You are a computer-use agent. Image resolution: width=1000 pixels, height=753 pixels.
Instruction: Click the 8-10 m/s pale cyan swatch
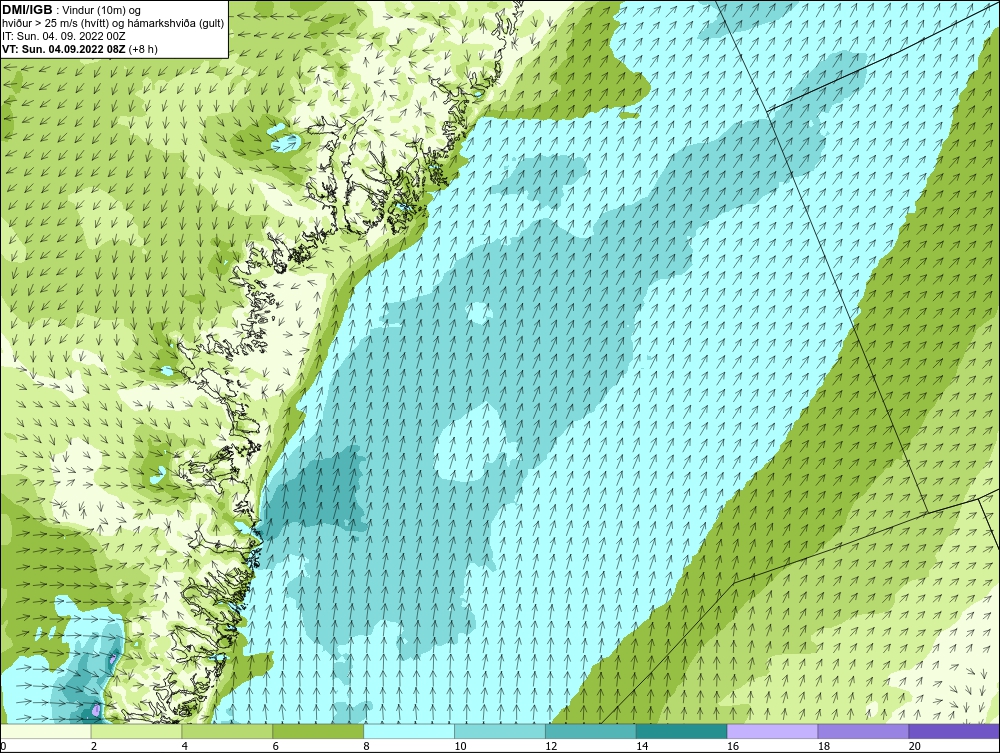409,731
